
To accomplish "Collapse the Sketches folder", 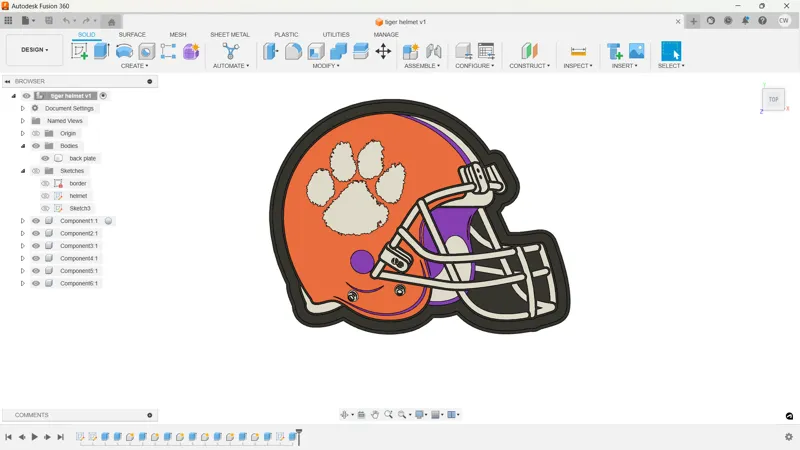I will coord(22,171).
